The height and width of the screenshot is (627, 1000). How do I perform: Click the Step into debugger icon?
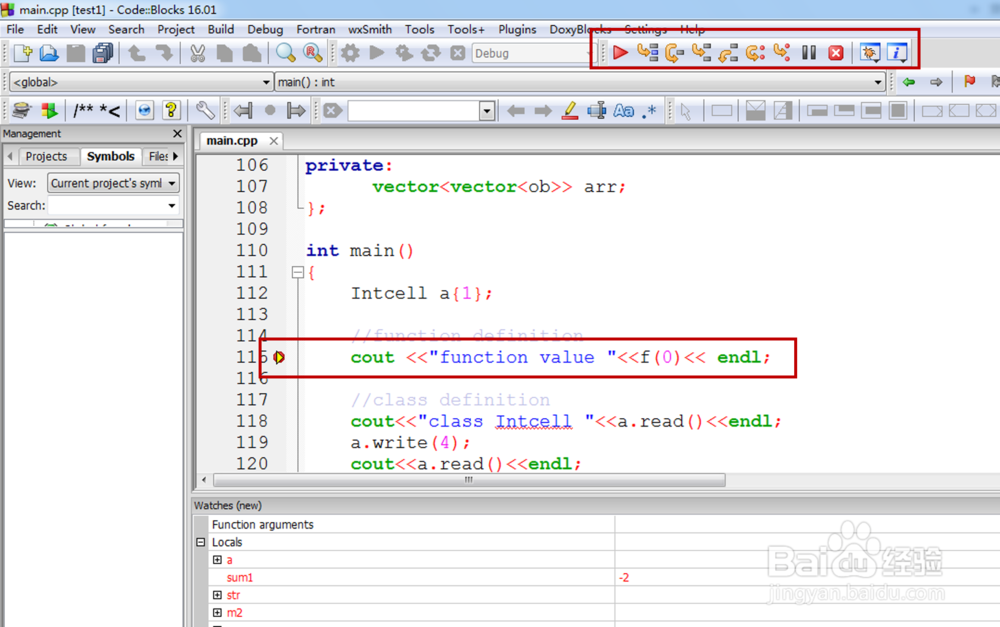click(702, 52)
